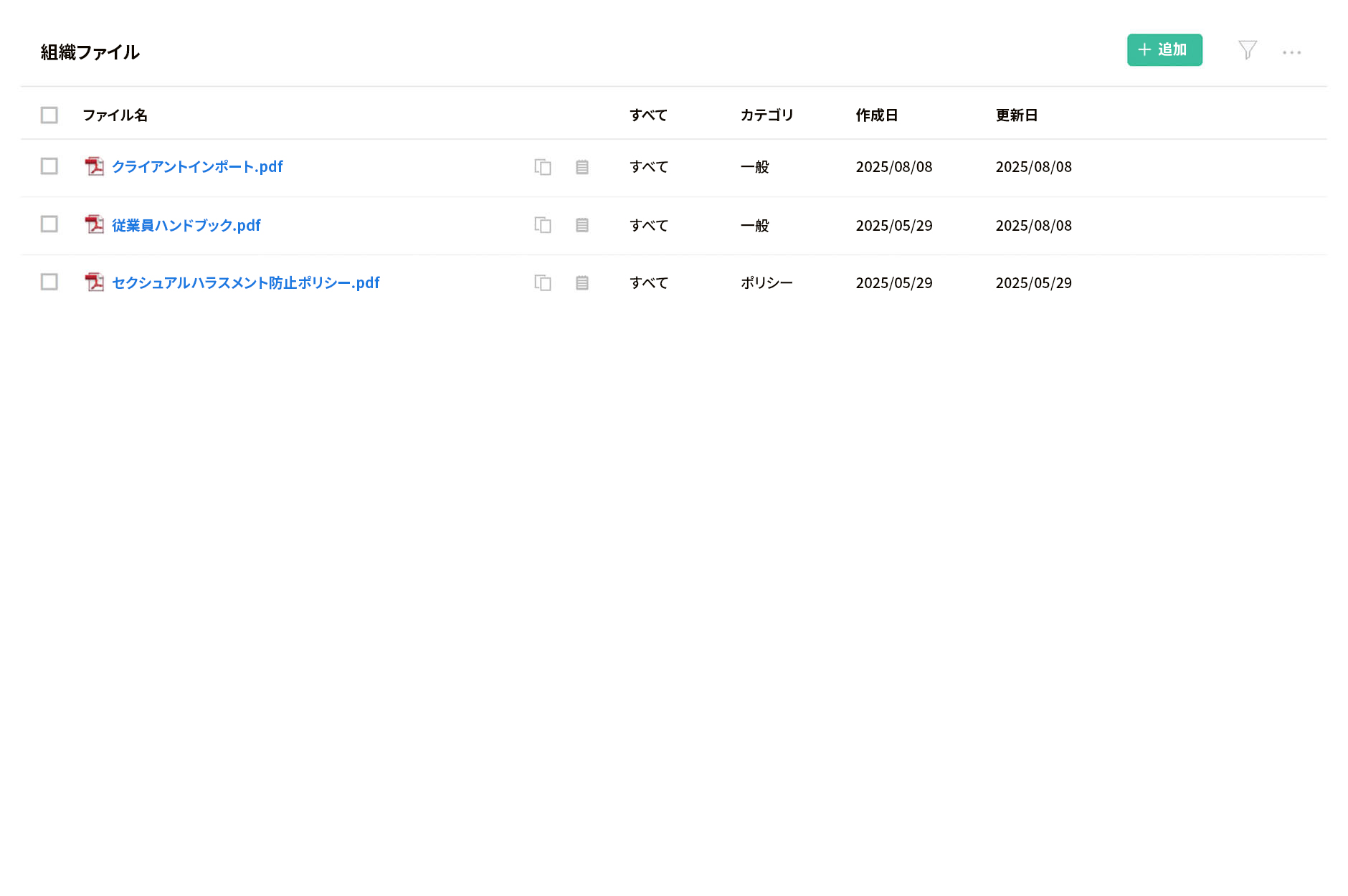Click the notes icon for 従業員ハンドブック.pdf

point(582,225)
